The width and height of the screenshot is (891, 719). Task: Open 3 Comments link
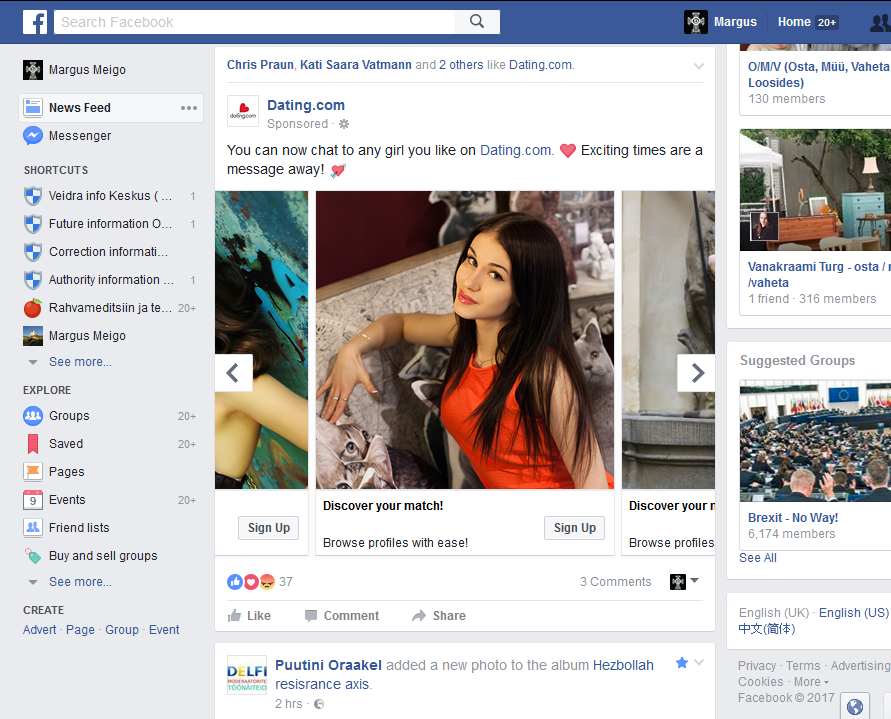point(615,582)
